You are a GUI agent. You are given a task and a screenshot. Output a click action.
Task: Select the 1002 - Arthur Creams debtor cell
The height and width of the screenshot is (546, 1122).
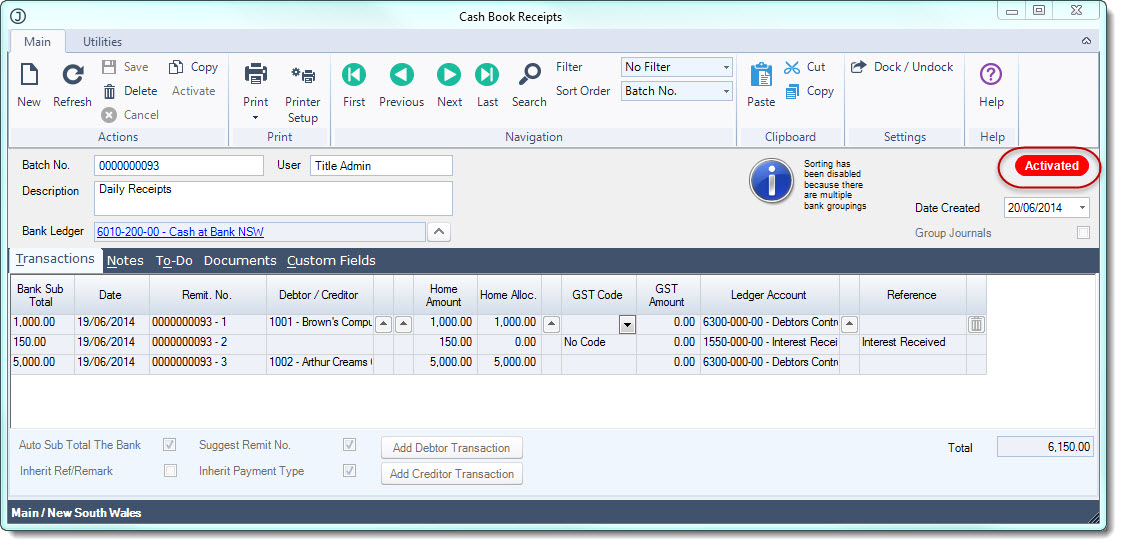click(320, 362)
